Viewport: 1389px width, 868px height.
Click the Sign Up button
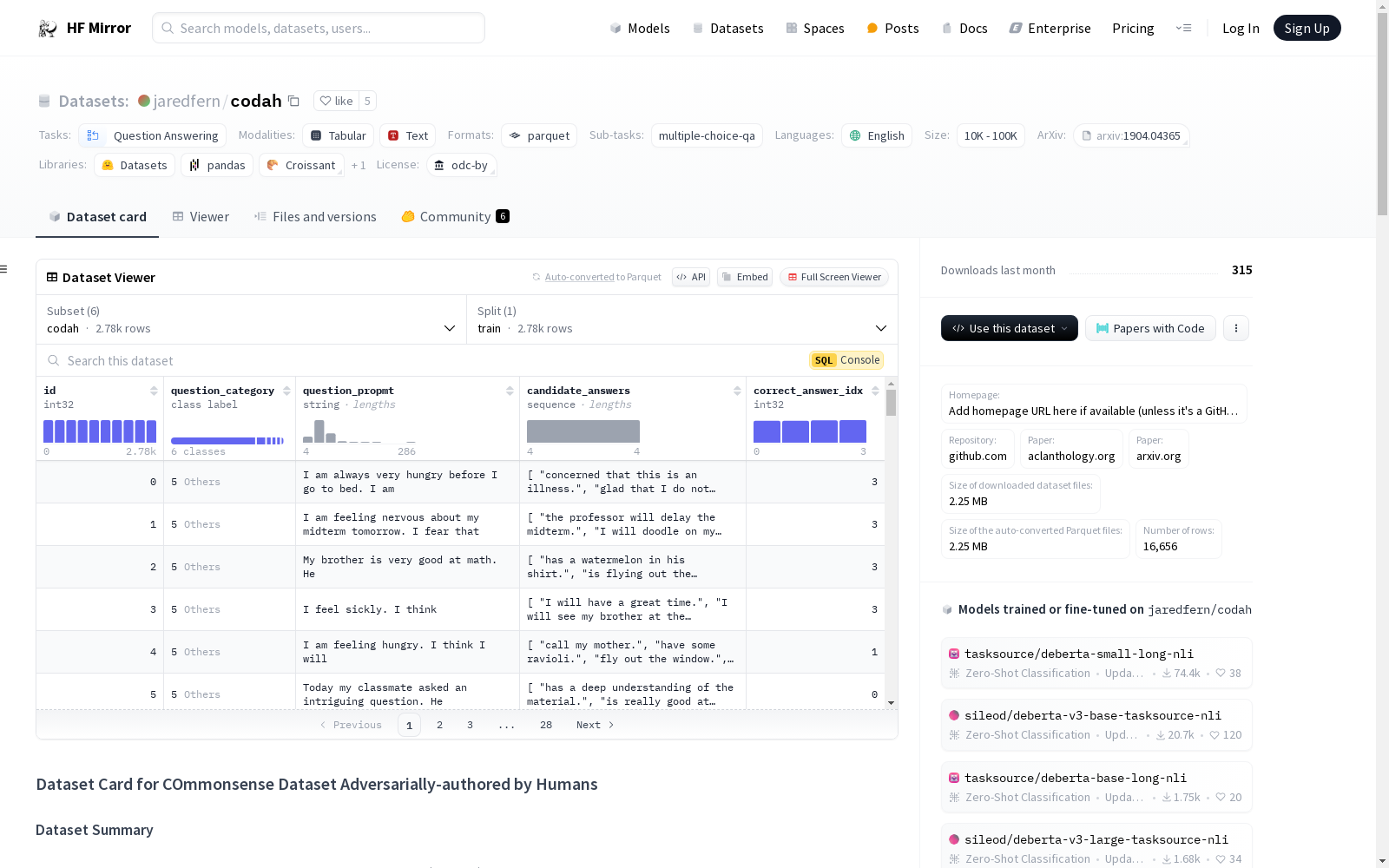coord(1307,28)
